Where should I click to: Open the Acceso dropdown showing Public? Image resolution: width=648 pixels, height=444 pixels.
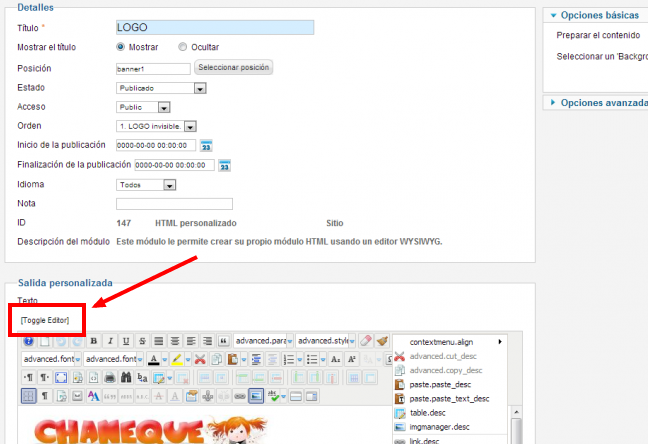coord(143,107)
